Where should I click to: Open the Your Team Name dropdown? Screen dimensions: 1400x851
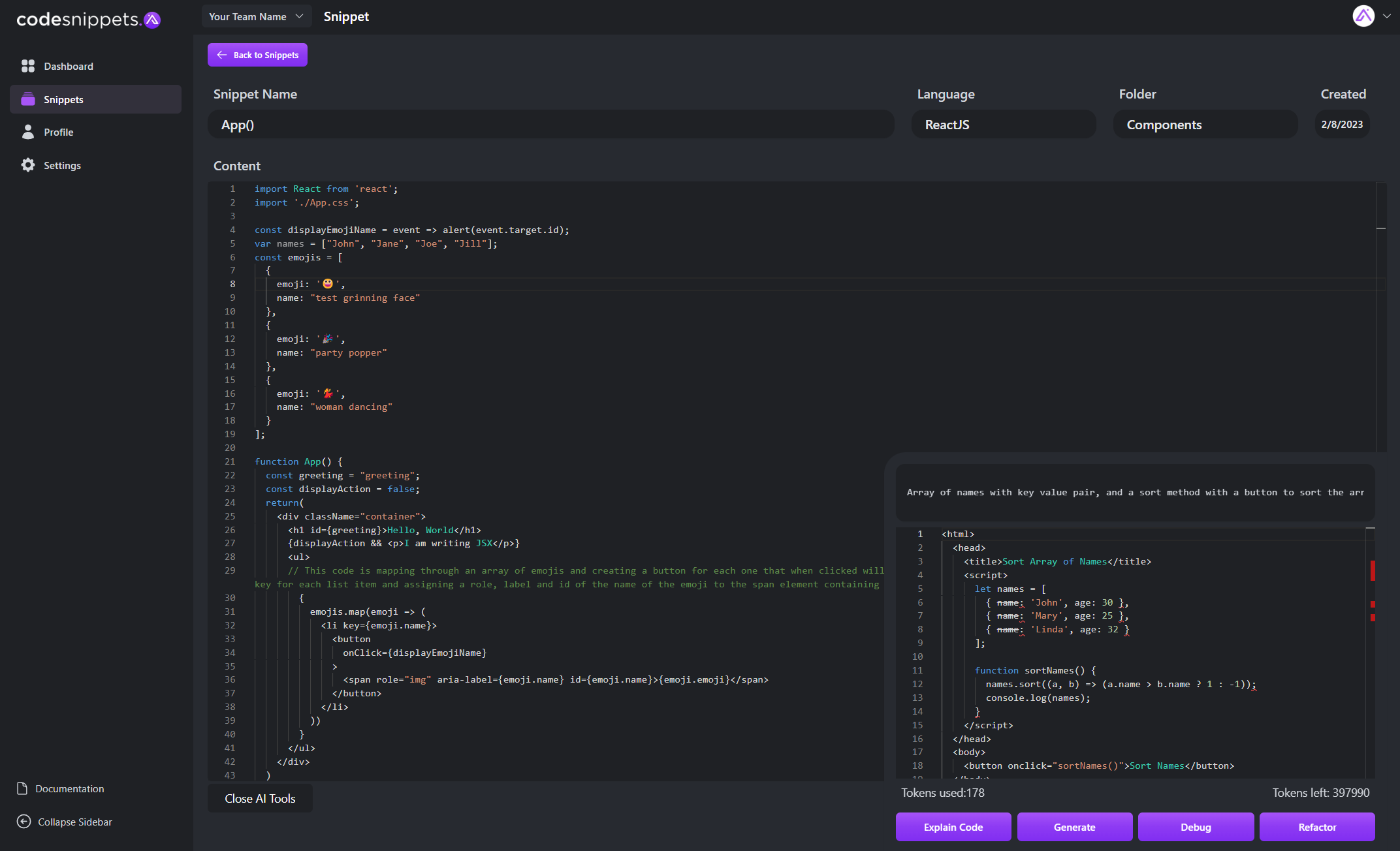pos(256,16)
